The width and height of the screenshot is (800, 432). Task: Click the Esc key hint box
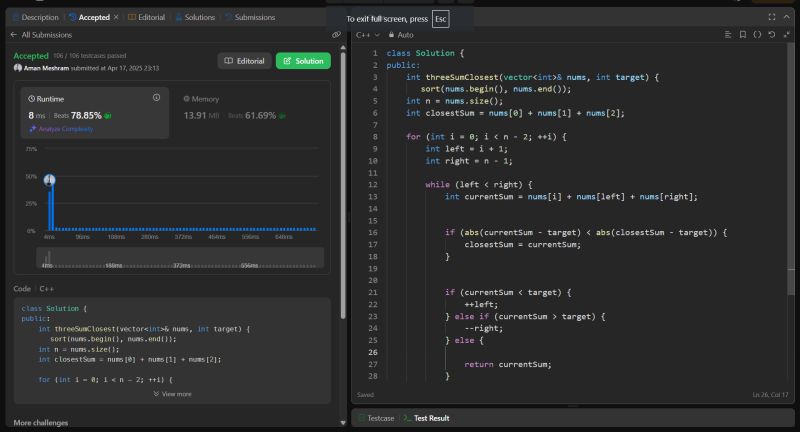441,19
